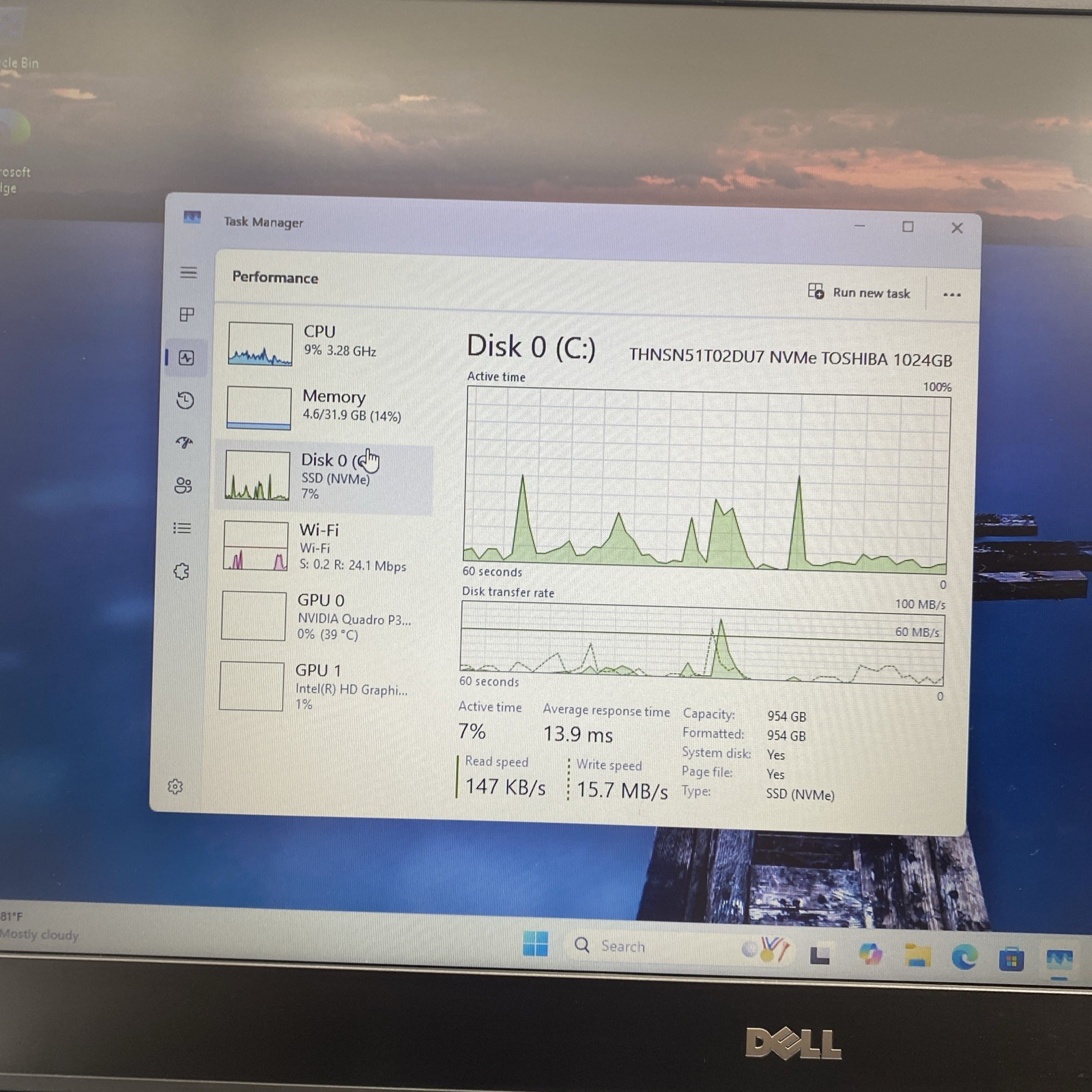Click the Type SSD (NVMe) value
Viewport: 1092px width, 1092px height.
pyautogui.click(x=800, y=794)
